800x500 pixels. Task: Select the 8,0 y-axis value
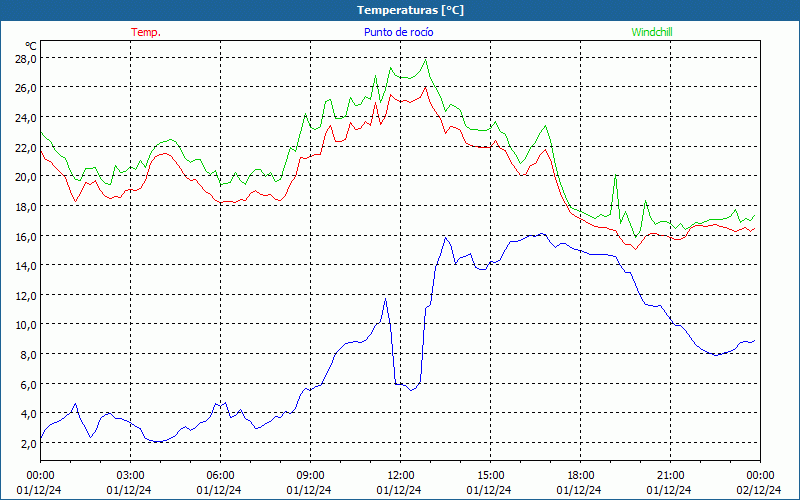click(x=27, y=354)
